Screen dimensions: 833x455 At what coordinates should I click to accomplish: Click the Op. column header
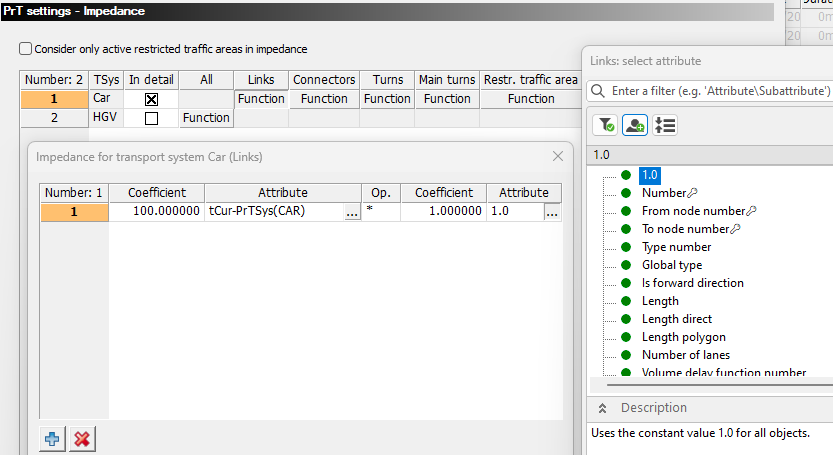click(380, 192)
